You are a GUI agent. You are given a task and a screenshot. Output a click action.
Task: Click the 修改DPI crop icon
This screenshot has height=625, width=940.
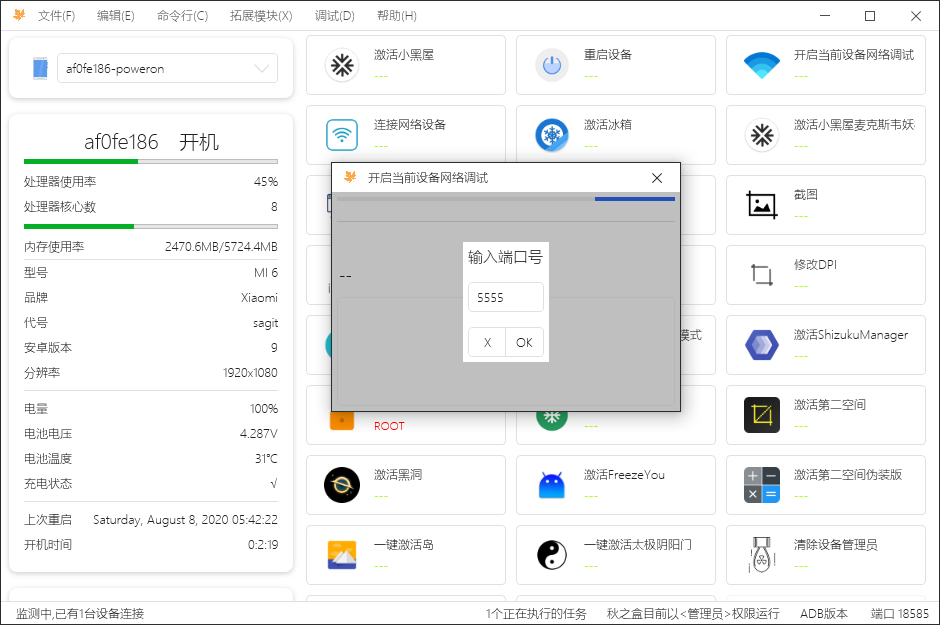click(762, 275)
